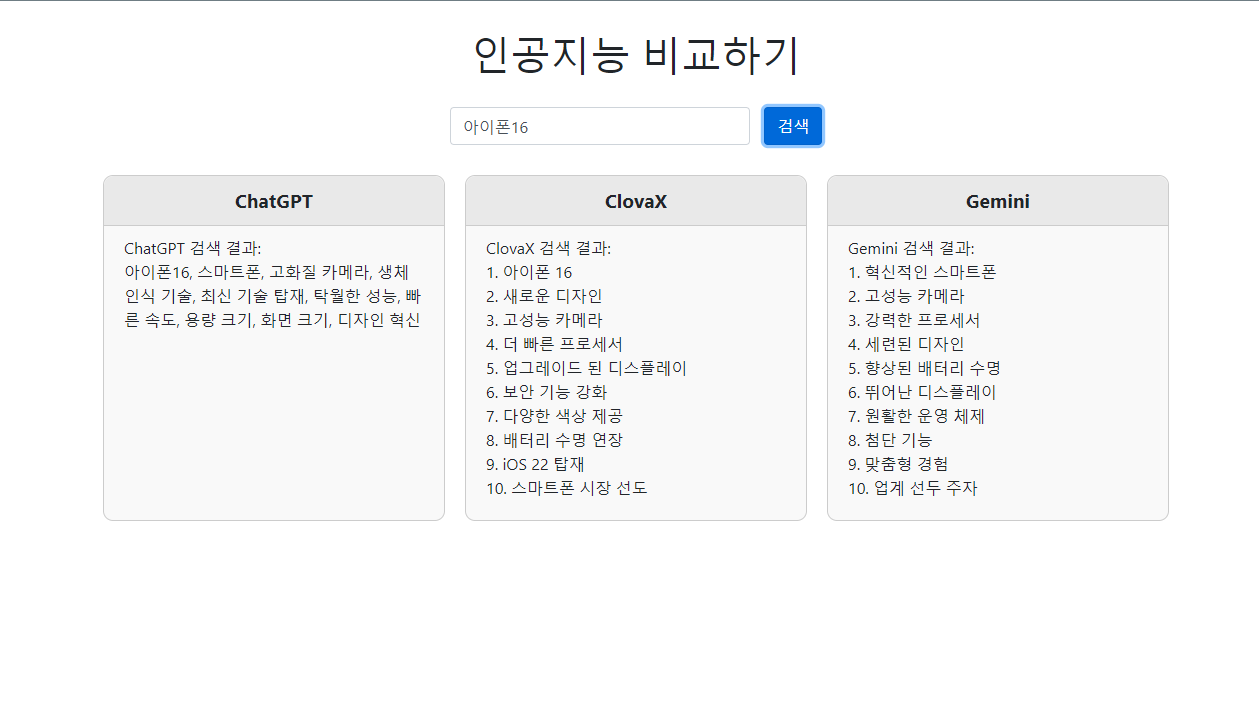The image size is (1259, 701).
Task: Click Gemini item '4. 세련된 디자인'
Action: click(906, 344)
